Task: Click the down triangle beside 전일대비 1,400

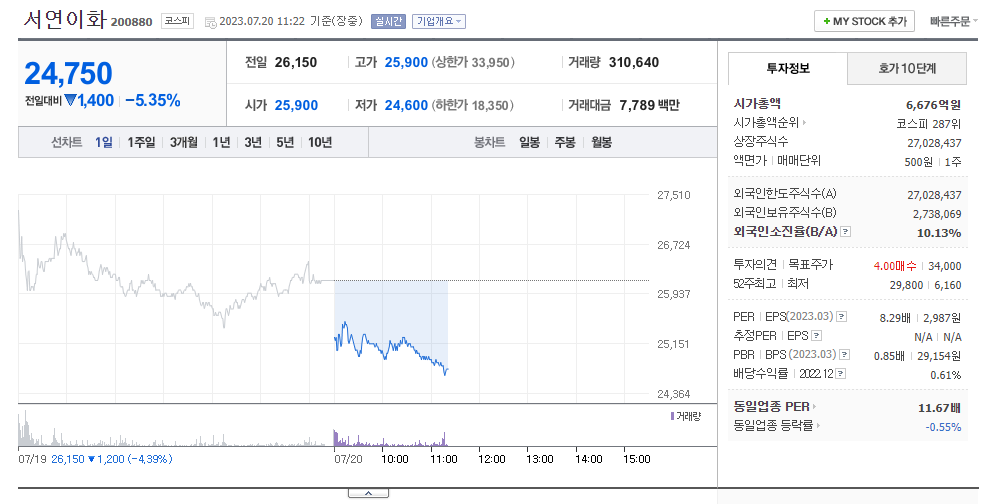Action: pyautogui.click(x=70, y=100)
